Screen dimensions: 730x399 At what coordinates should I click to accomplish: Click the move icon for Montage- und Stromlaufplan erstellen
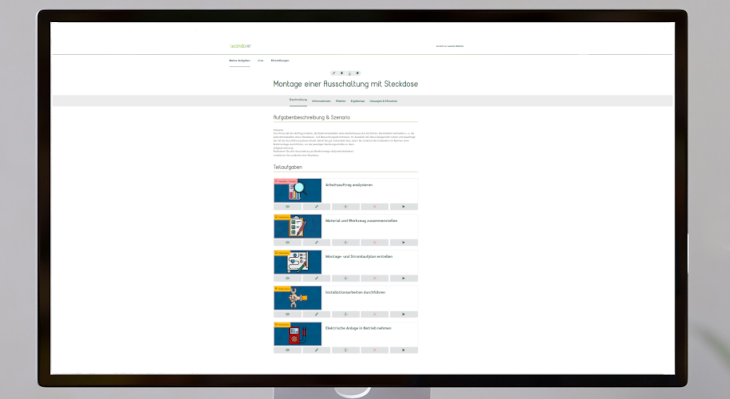(345, 278)
